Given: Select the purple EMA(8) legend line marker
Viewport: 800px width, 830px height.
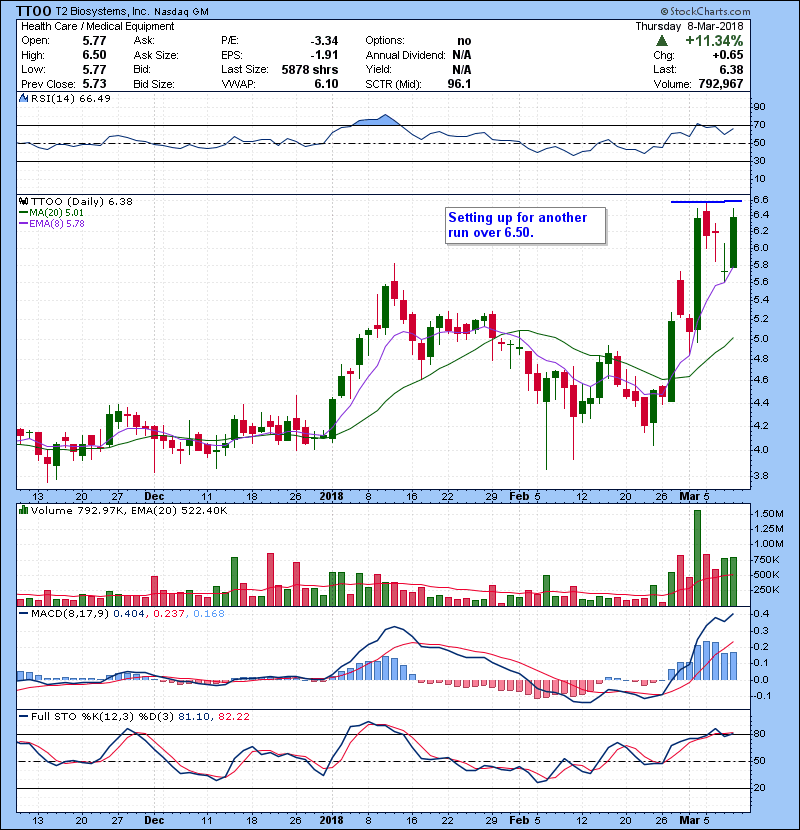Looking at the screenshot, I should coord(23,224).
